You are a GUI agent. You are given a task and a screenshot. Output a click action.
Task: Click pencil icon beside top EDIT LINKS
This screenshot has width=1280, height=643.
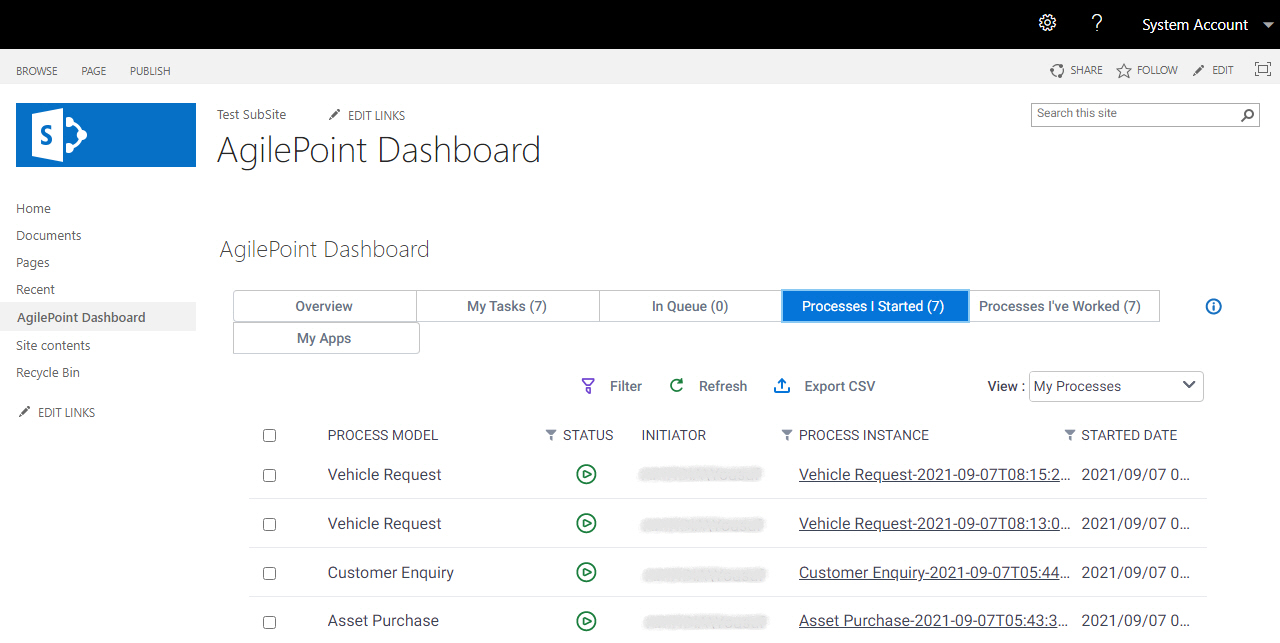coord(335,115)
